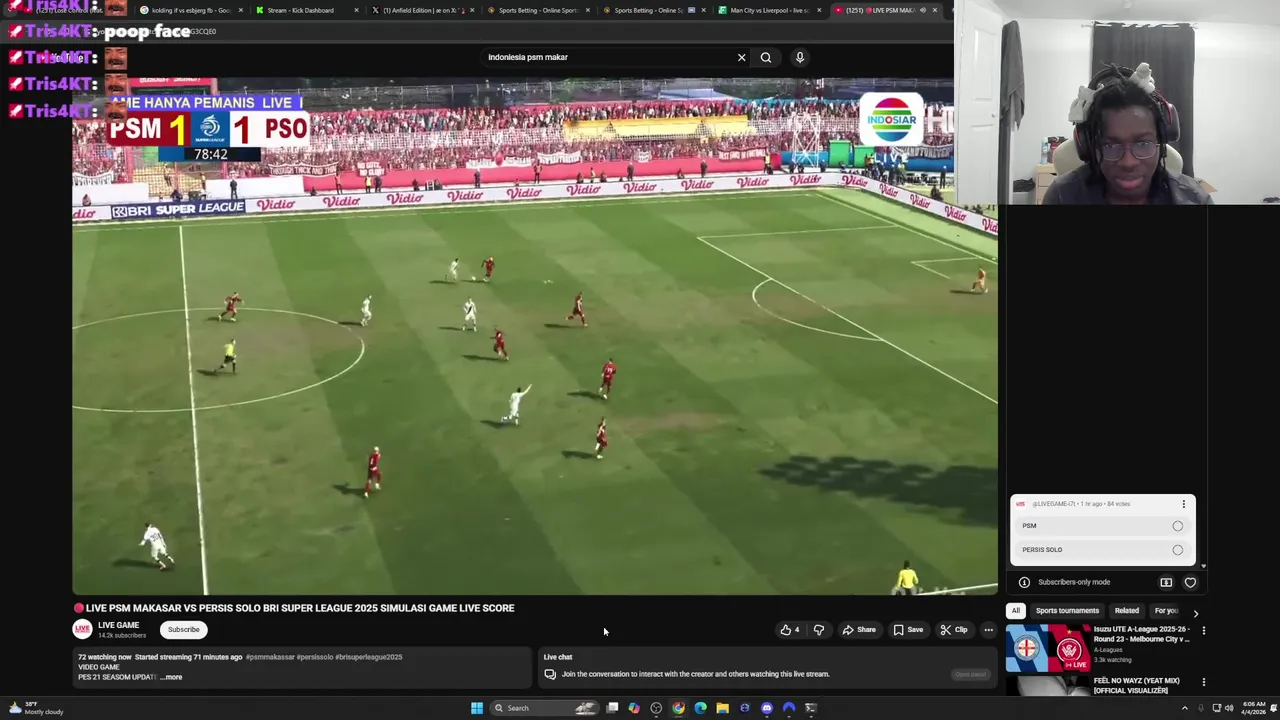Open Microsoft Edge from the taskbar

[x=700, y=708]
